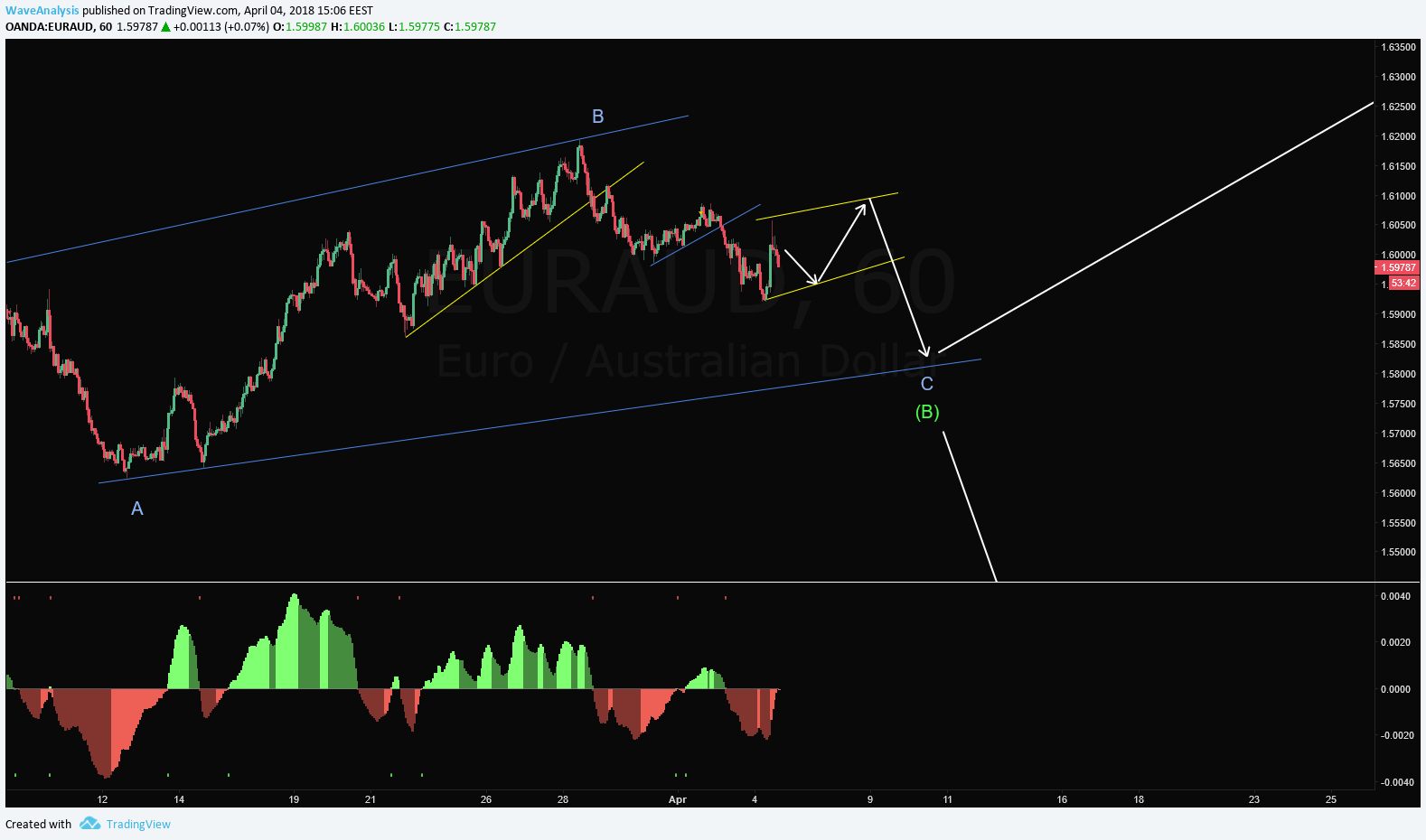Click the 1.57500 price axis label
Screen dimensions: 1426x840
(1398, 404)
